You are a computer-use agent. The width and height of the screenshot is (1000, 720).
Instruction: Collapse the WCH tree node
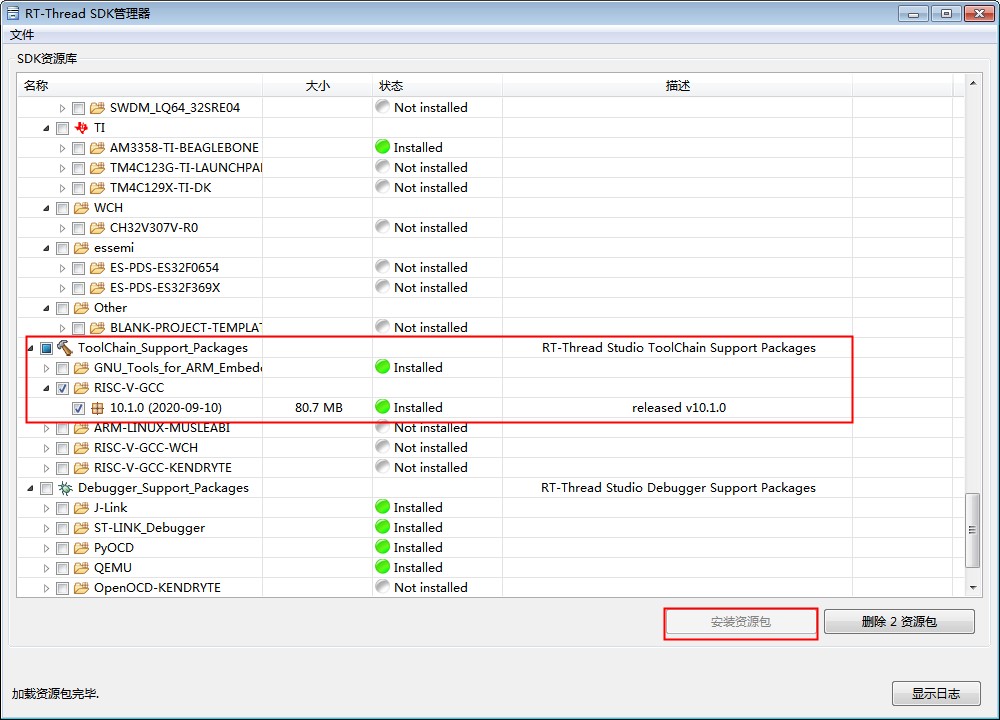click(46, 209)
